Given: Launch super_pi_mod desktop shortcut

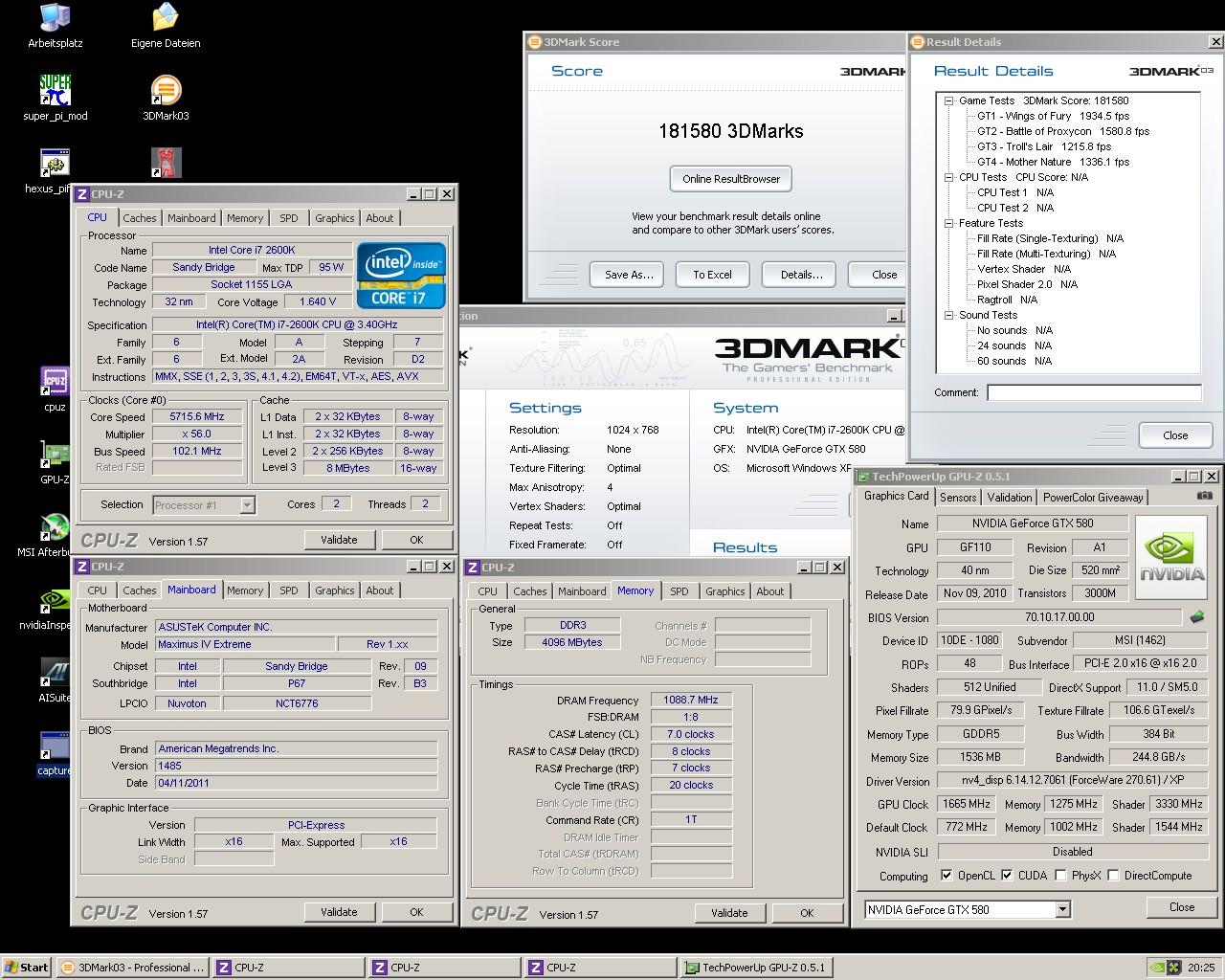Looking at the screenshot, I should click(x=55, y=98).
